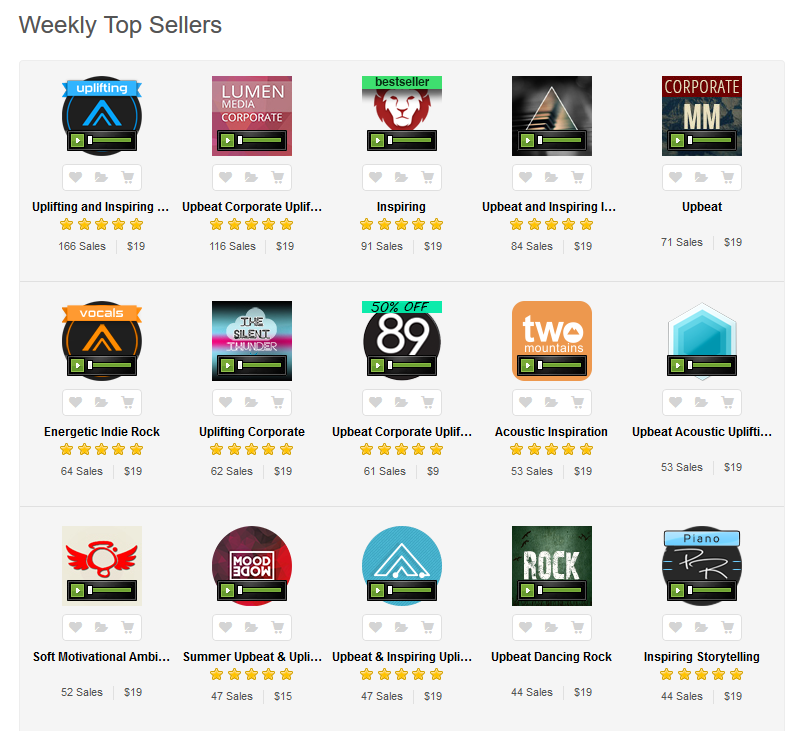This screenshot has width=792, height=731.
Task: Add Corporate MM Upbeat track to cart
Action: point(727,177)
